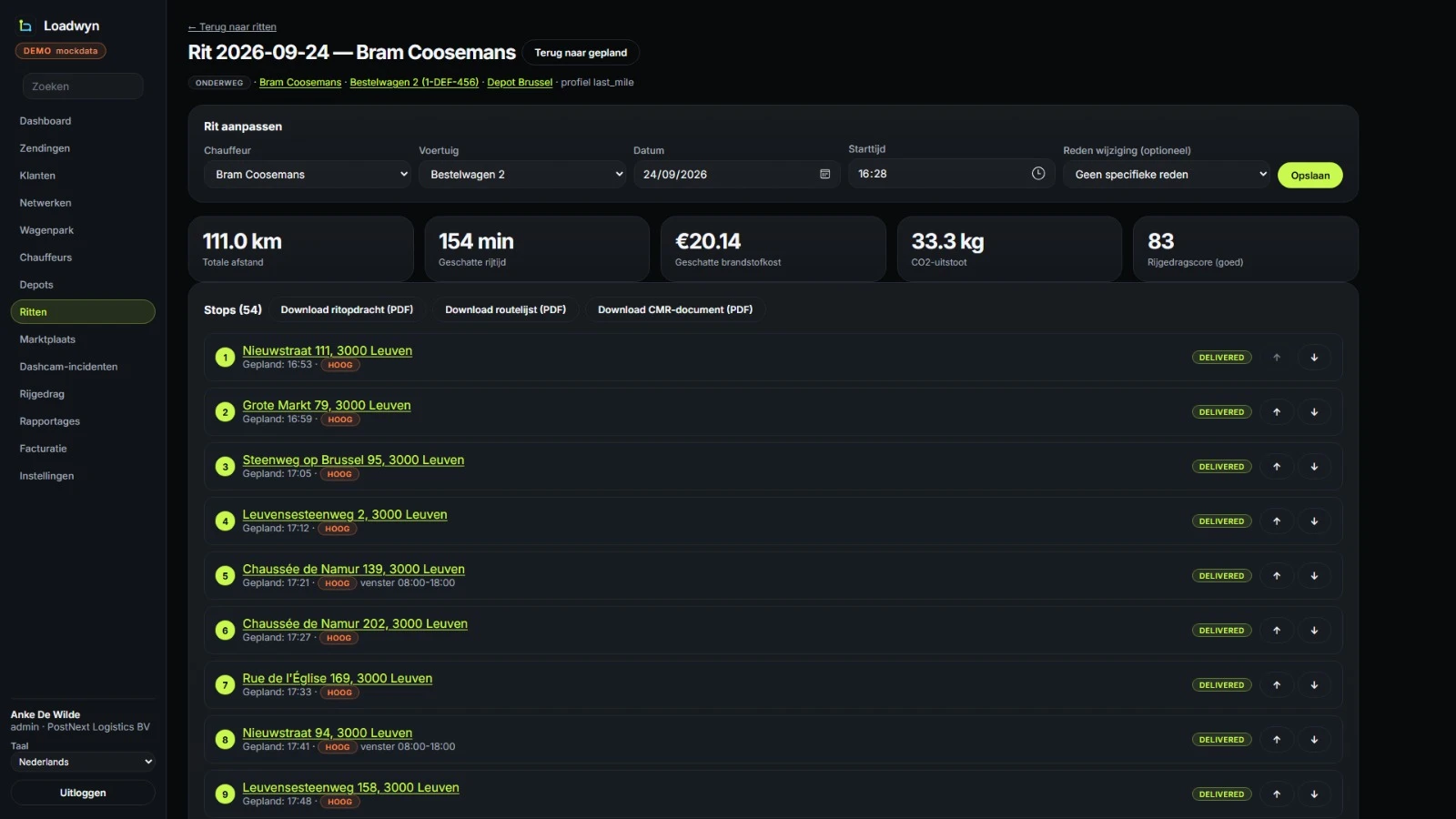This screenshot has height=819, width=1456.
Task: Move Nieuwstraat 111 stop down
Action: tap(1314, 358)
